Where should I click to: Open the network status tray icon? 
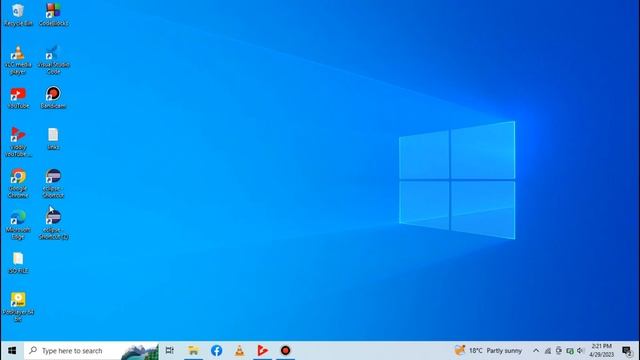point(548,351)
